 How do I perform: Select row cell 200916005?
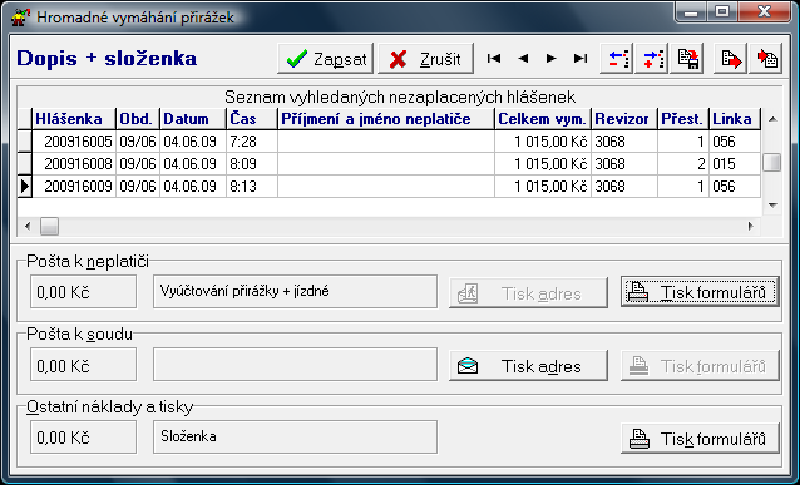coord(74,141)
